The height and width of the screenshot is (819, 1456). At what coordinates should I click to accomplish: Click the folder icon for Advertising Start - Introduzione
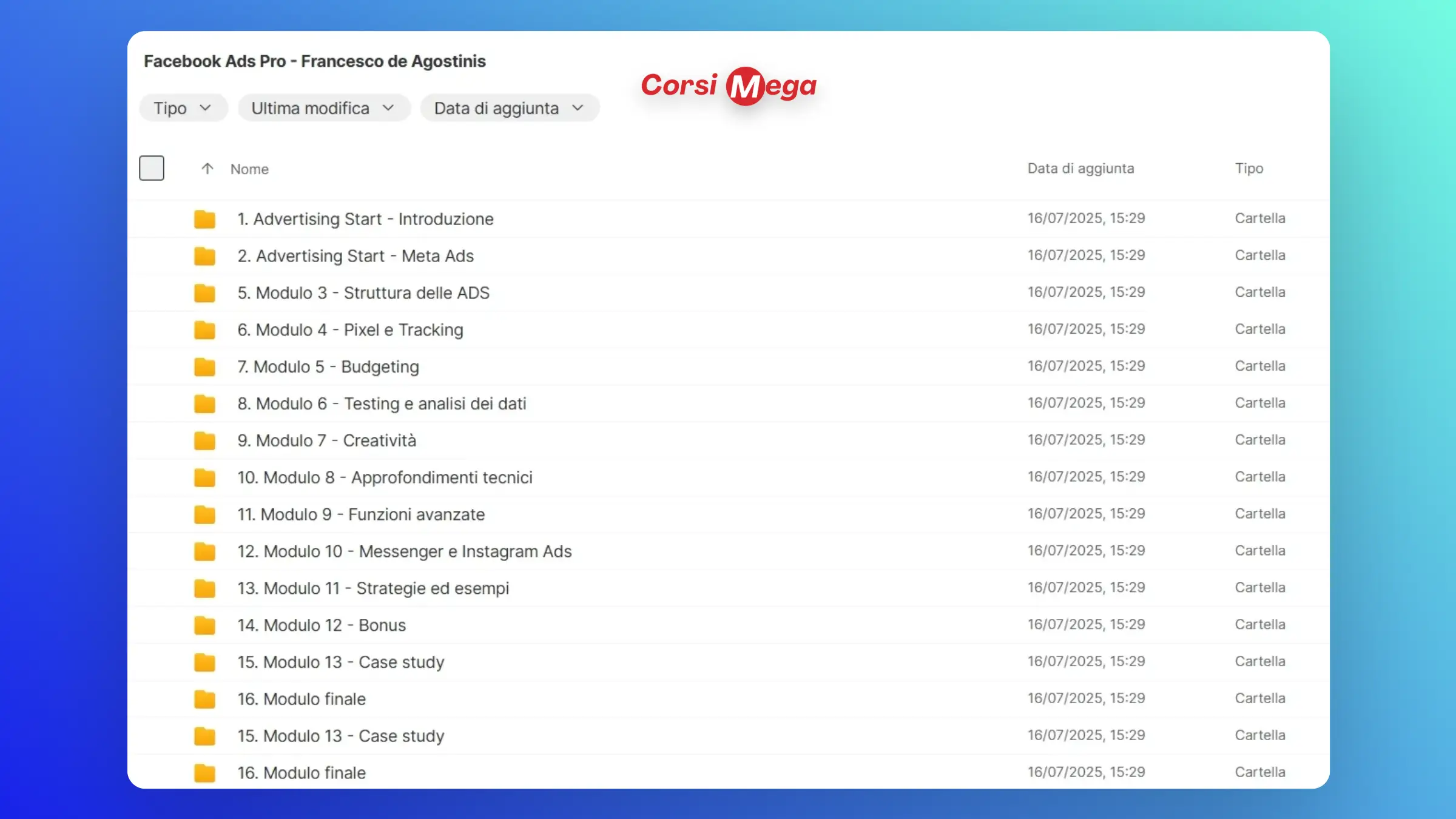pyautogui.click(x=204, y=219)
